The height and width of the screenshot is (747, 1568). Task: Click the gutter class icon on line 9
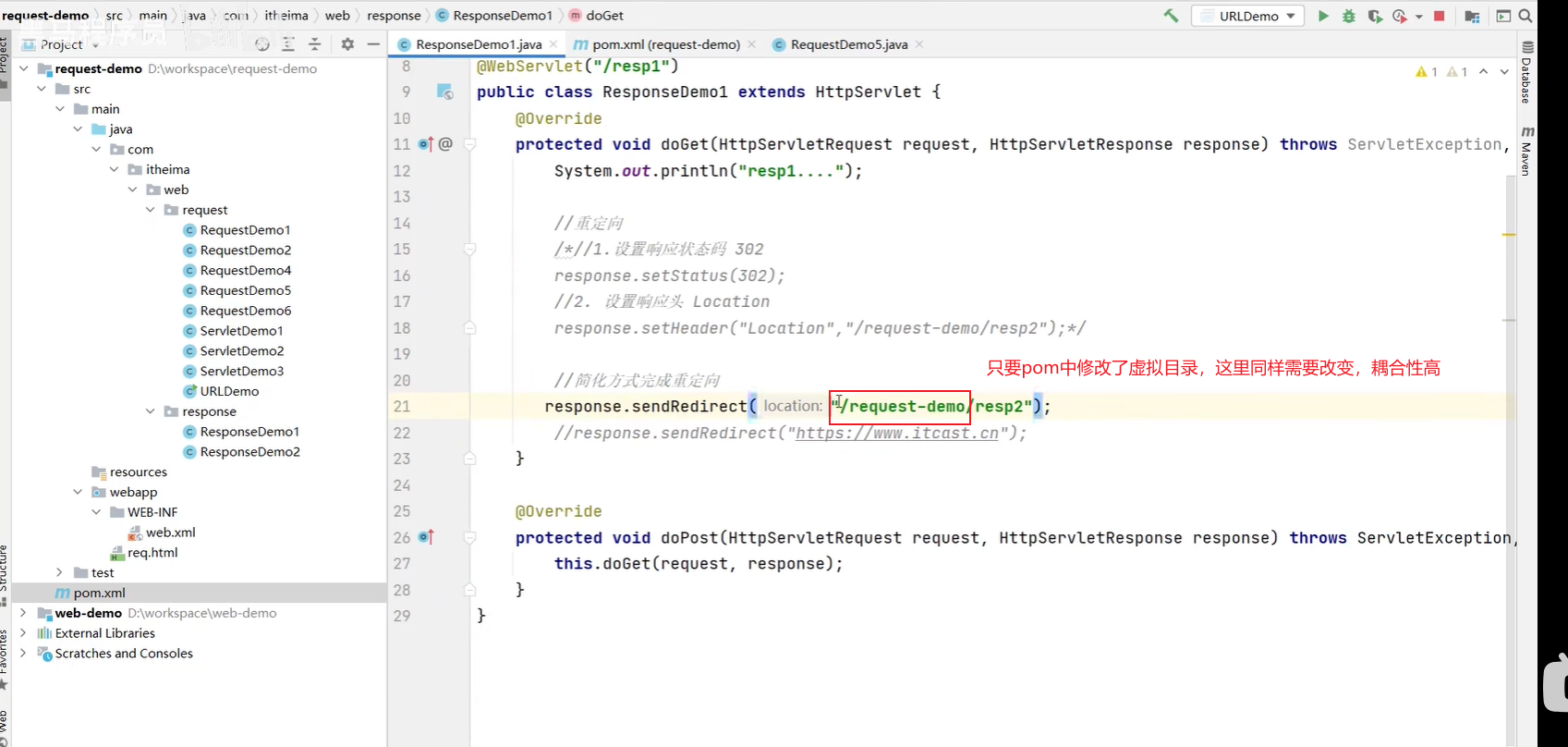444,92
